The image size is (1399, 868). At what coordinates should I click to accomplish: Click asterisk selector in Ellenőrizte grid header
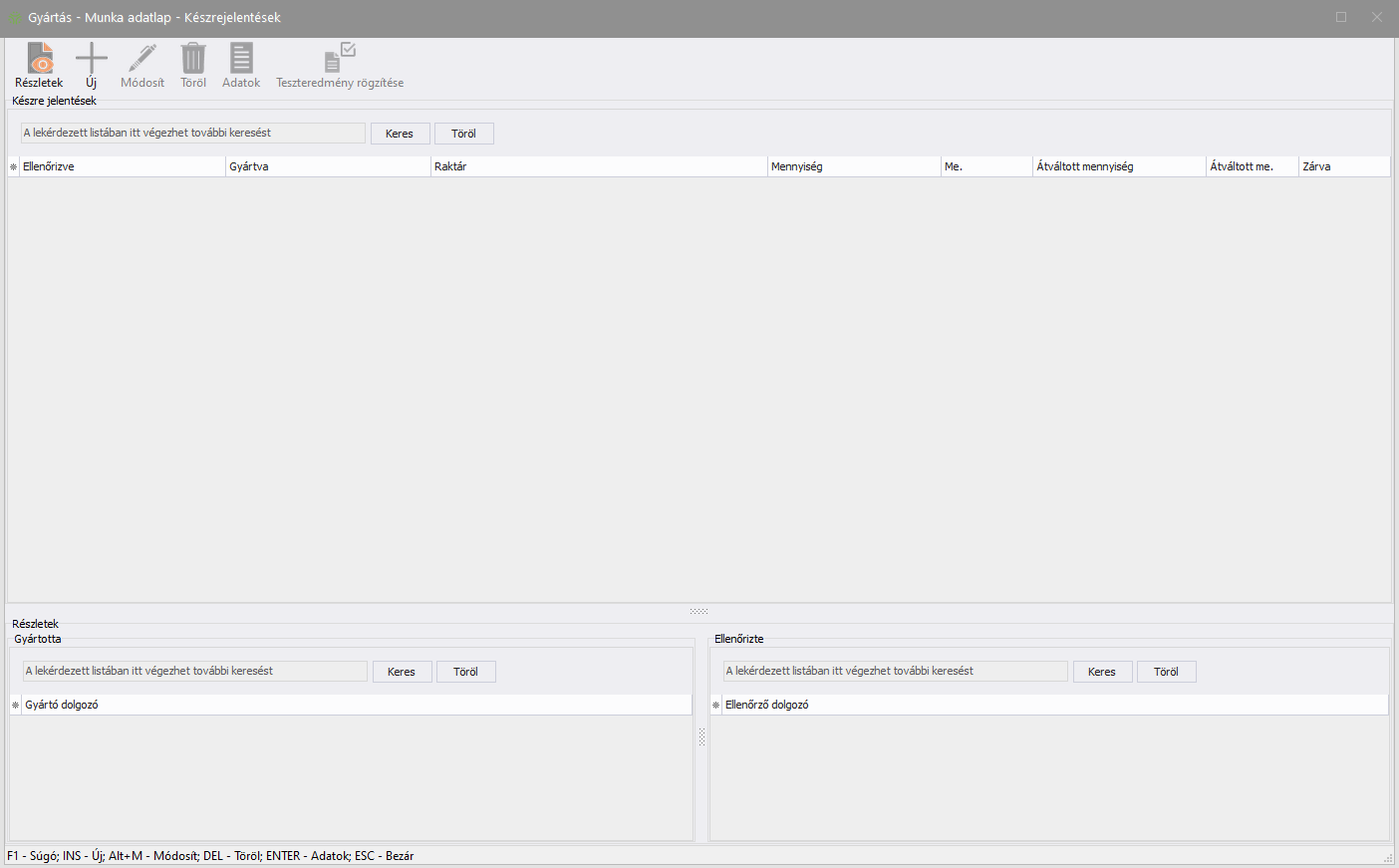pos(715,706)
